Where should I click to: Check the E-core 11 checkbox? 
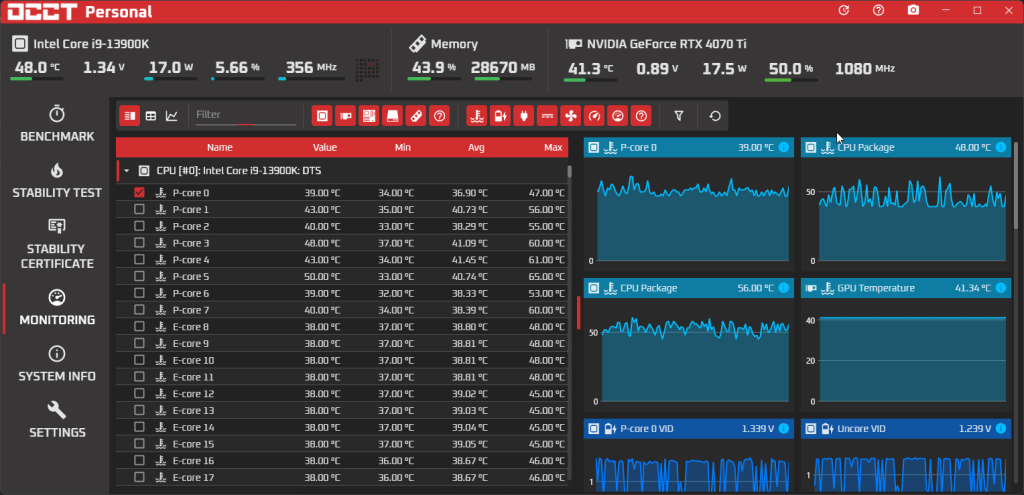click(x=139, y=377)
